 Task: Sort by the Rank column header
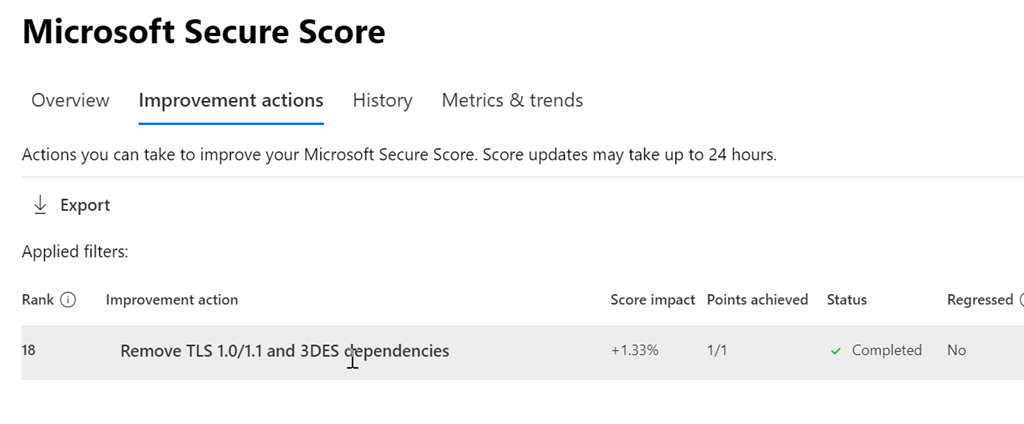(x=37, y=300)
